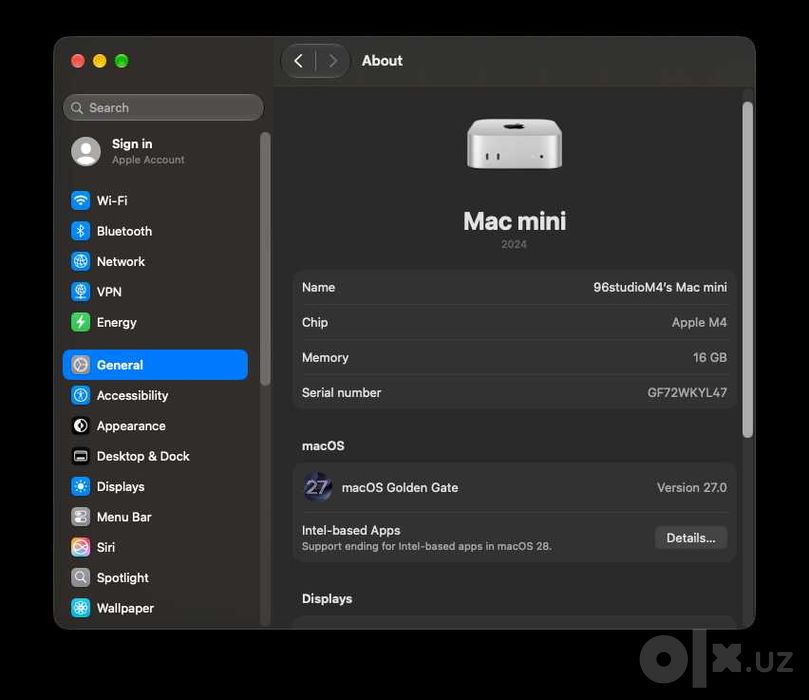Click the green zoom window button
This screenshot has width=809, height=700.
point(122,61)
